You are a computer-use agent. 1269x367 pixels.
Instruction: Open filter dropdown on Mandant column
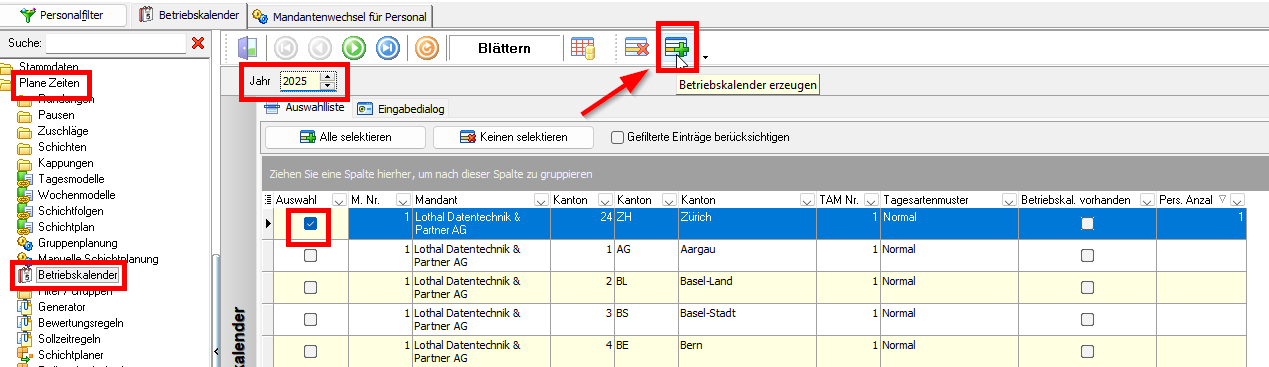541,200
